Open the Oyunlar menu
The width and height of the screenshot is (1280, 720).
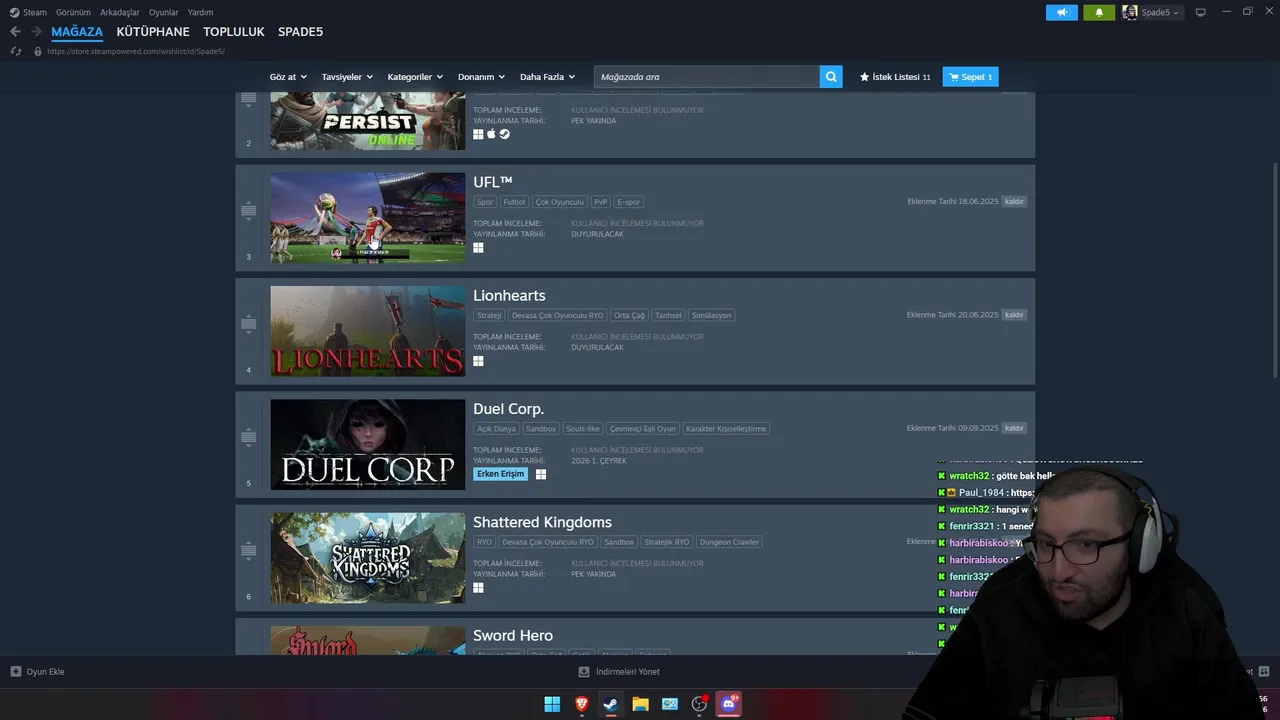tap(164, 12)
